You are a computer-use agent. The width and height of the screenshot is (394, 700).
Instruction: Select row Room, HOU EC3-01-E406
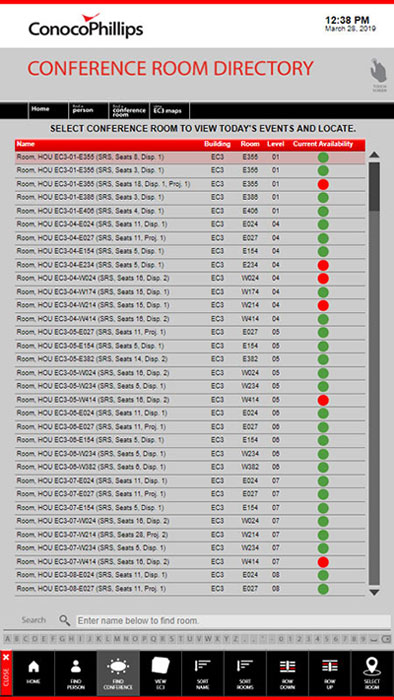(x=190, y=211)
